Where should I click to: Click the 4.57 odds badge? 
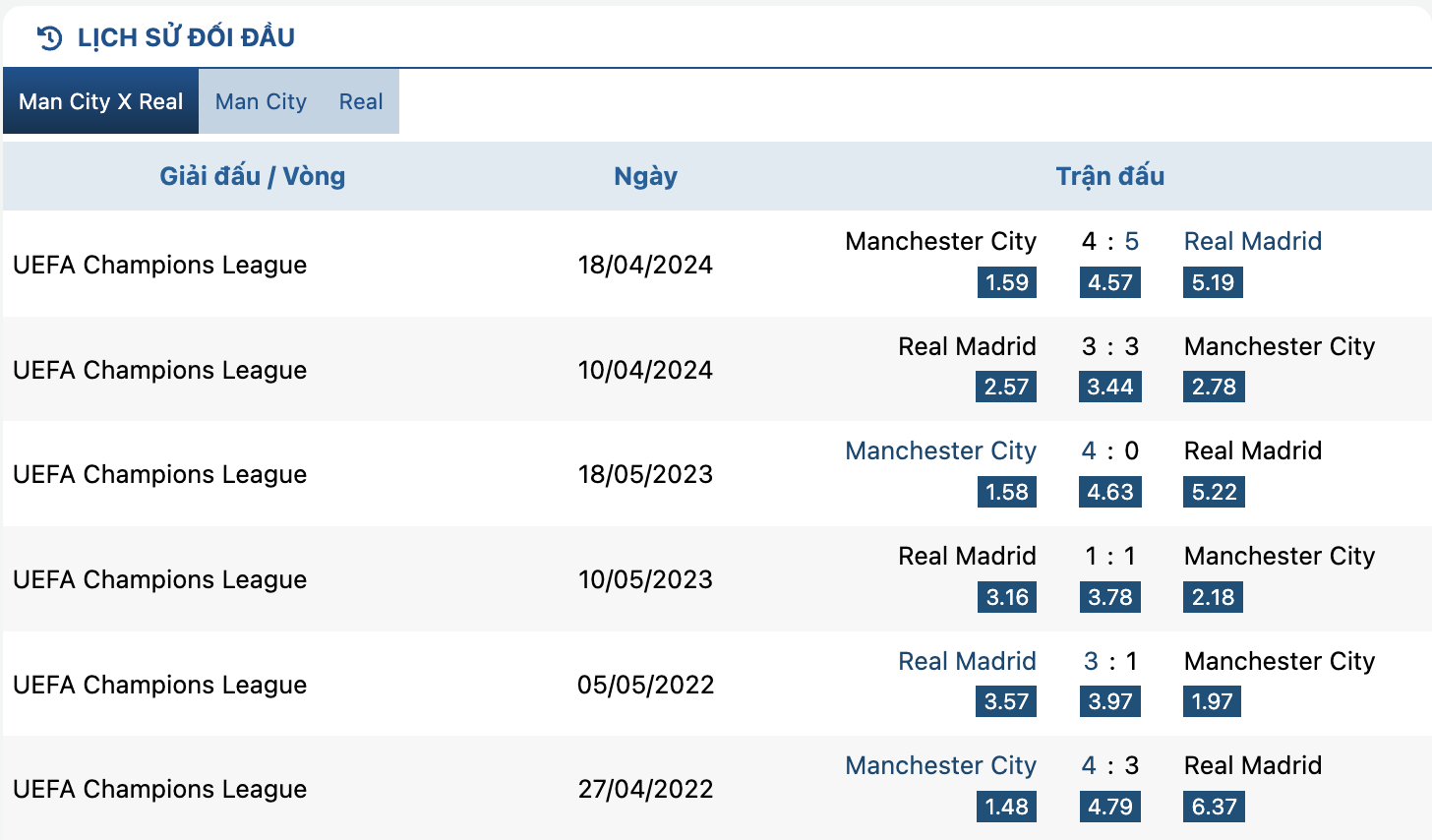tap(1110, 282)
